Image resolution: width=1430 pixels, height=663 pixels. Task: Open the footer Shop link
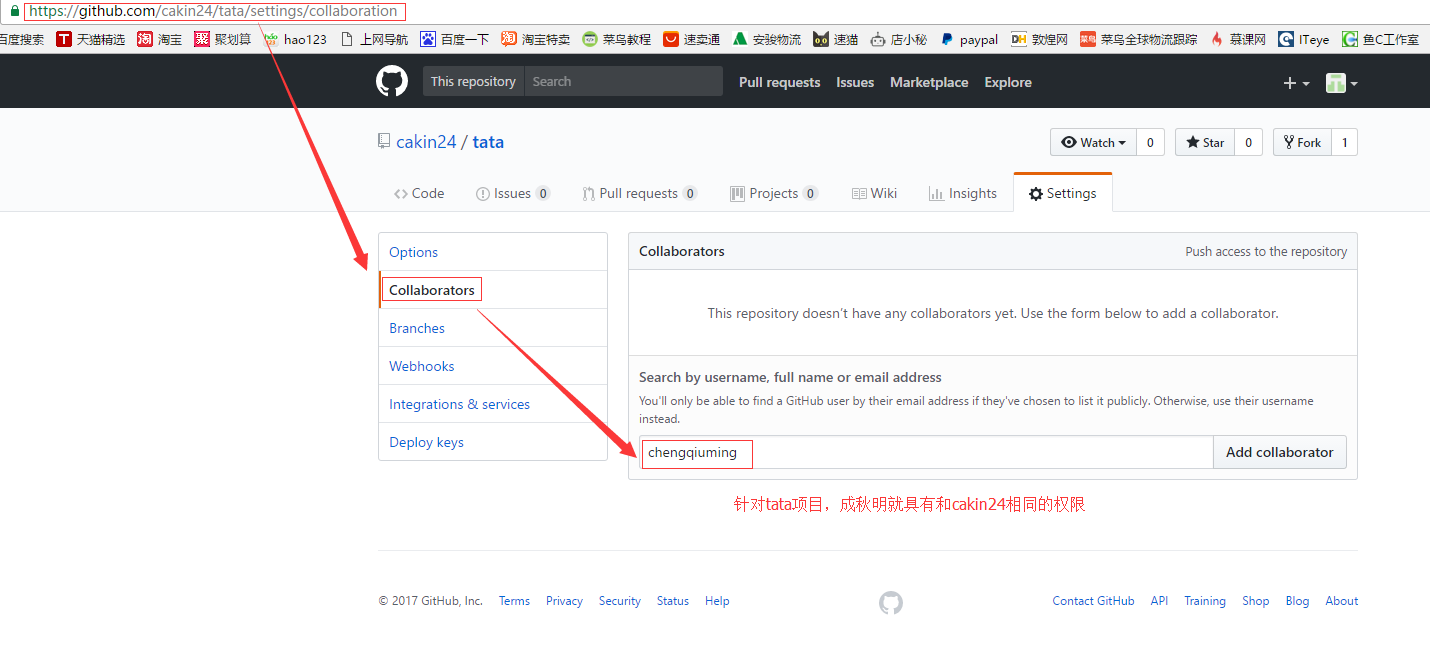click(1256, 601)
